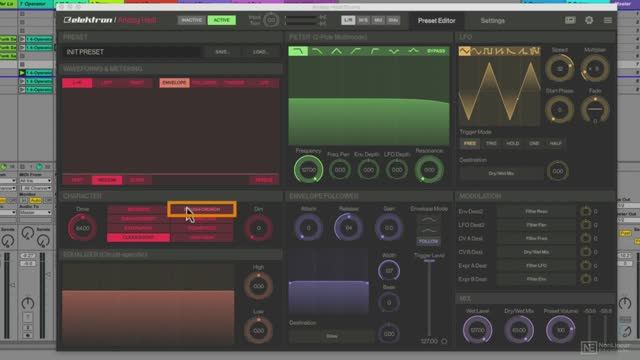Select the steep 2-pole high-pass filter icon
This screenshot has width=640, height=360.
[375, 51]
